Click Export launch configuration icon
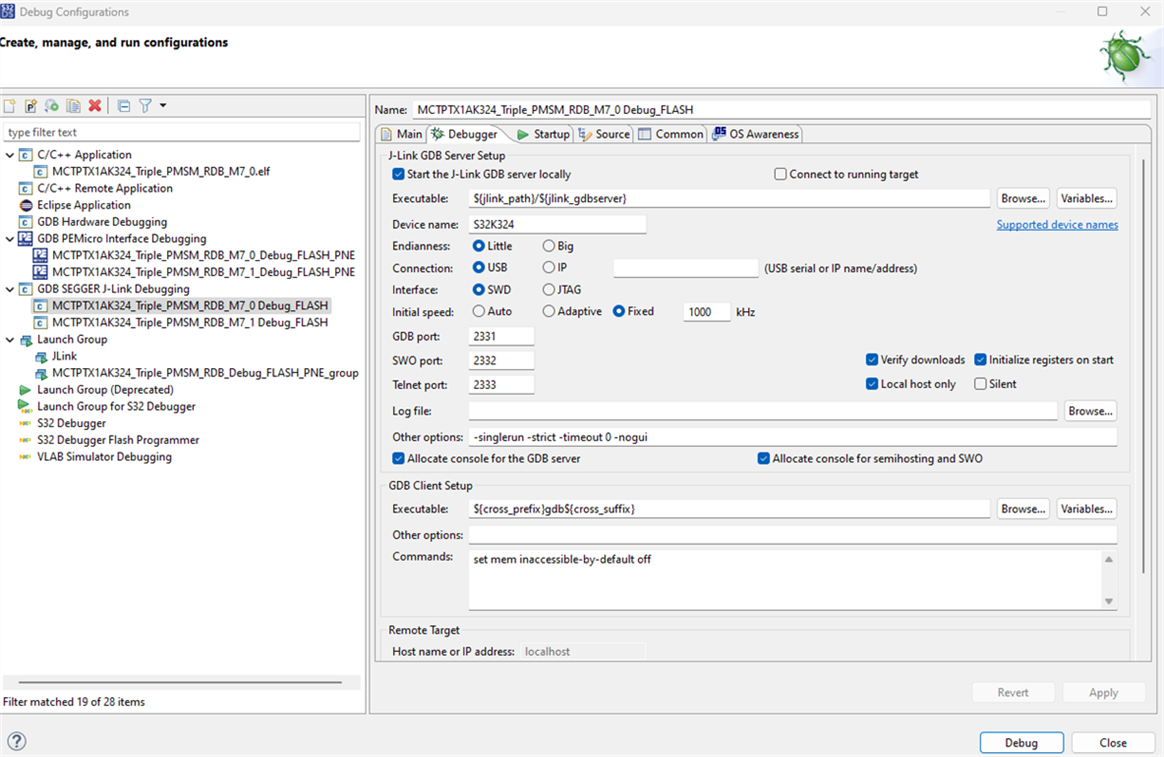1164x757 pixels. click(x=52, y=106)
